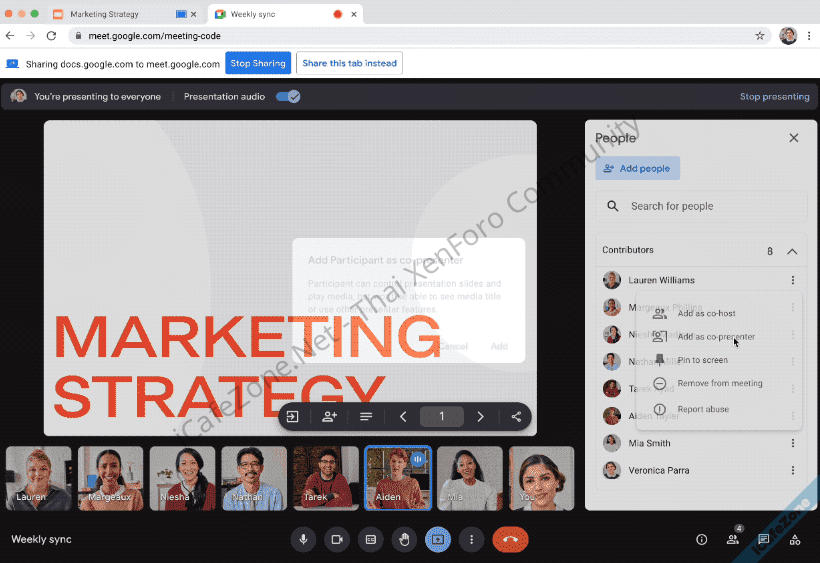
Task: Go to the next slide
Action: coord(480,417)
